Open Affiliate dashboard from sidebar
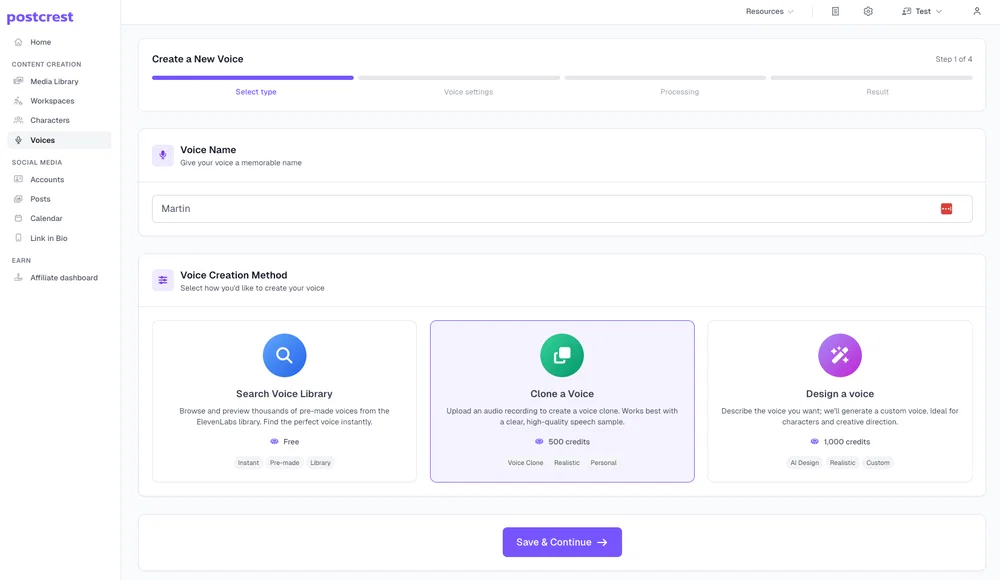Image resolution: width=1000 pixels, height=580 pixels. click(x=59, y=278)
